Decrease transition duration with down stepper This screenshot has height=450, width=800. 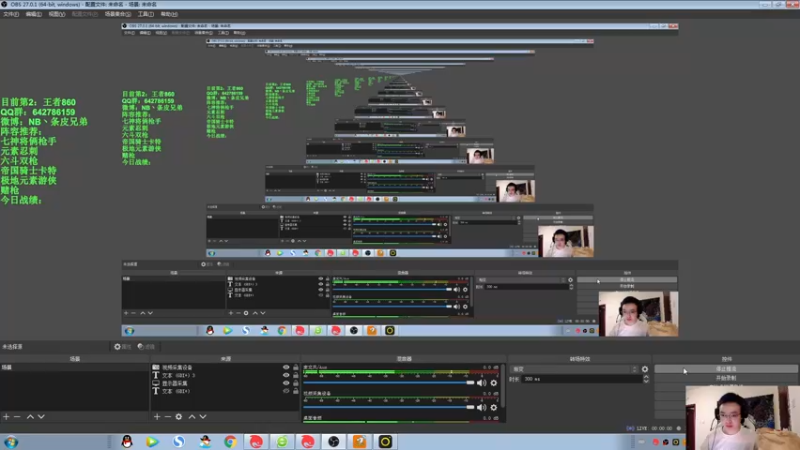click(646, 381)
